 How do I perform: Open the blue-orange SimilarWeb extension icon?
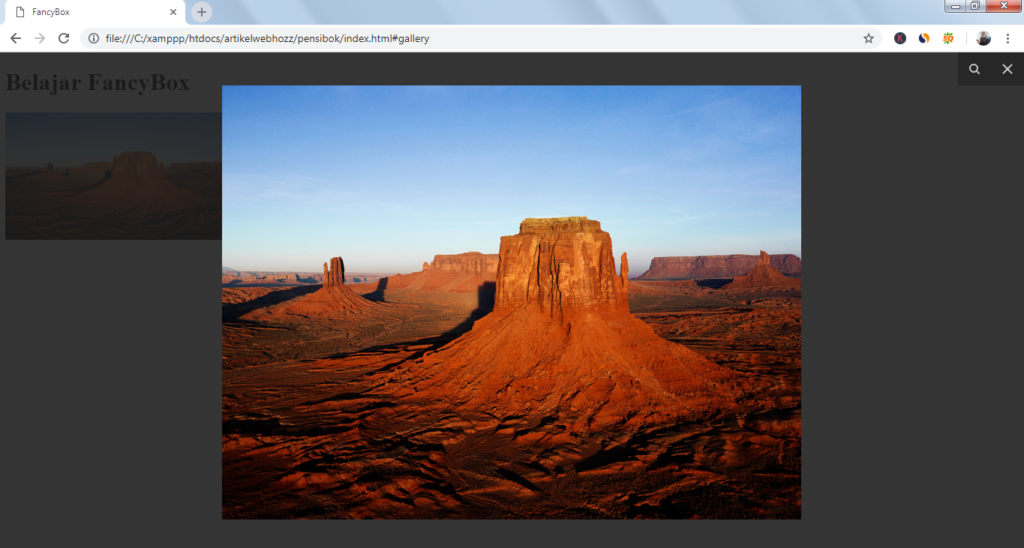[924, 38]
